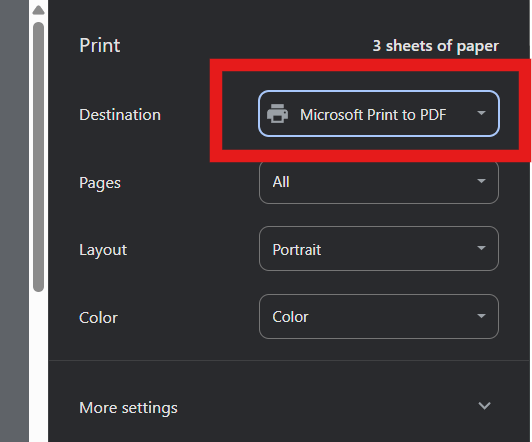Click the Pages label
Image resolution: width=532 pixels, height=442 pixels.
[100, 183]
